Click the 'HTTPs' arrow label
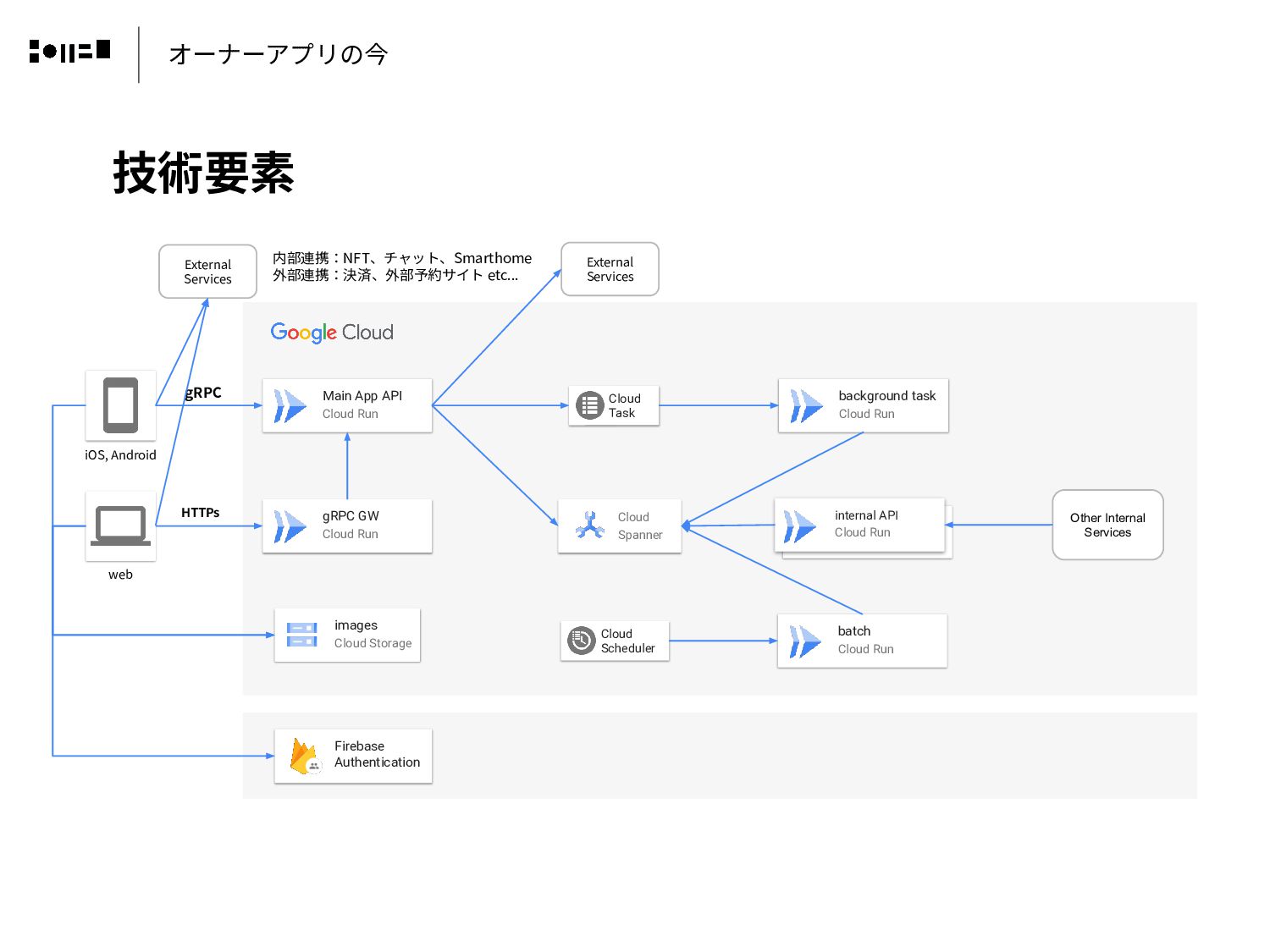This screenshot has width=1270, height=952. 200,513
